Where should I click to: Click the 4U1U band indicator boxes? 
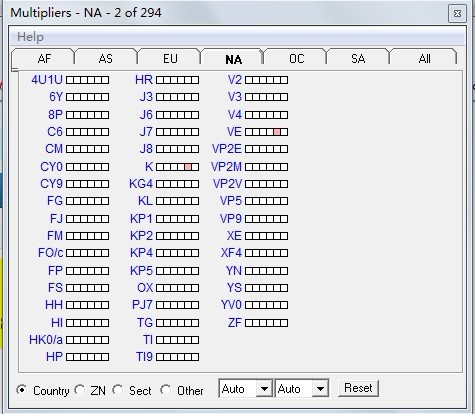coord(87,80)
